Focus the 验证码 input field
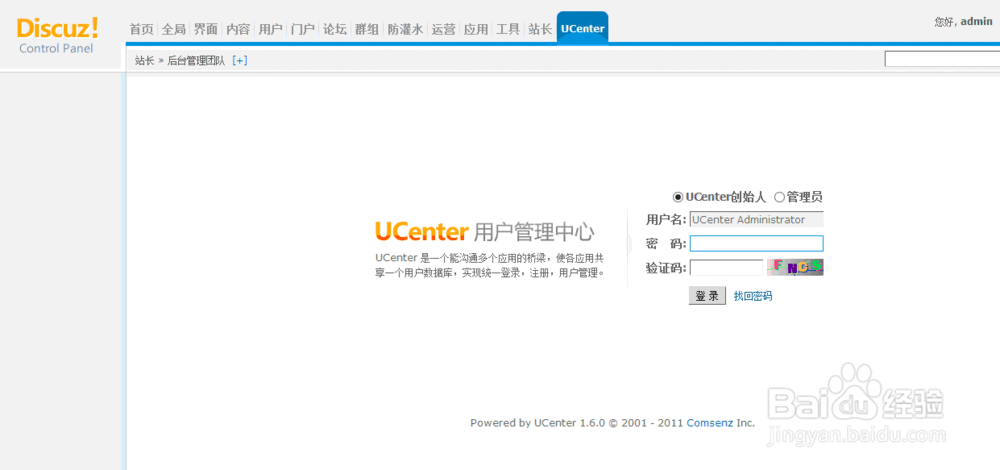The width and height of the screenshot is (1000, 470). click(x=726, y=268)
